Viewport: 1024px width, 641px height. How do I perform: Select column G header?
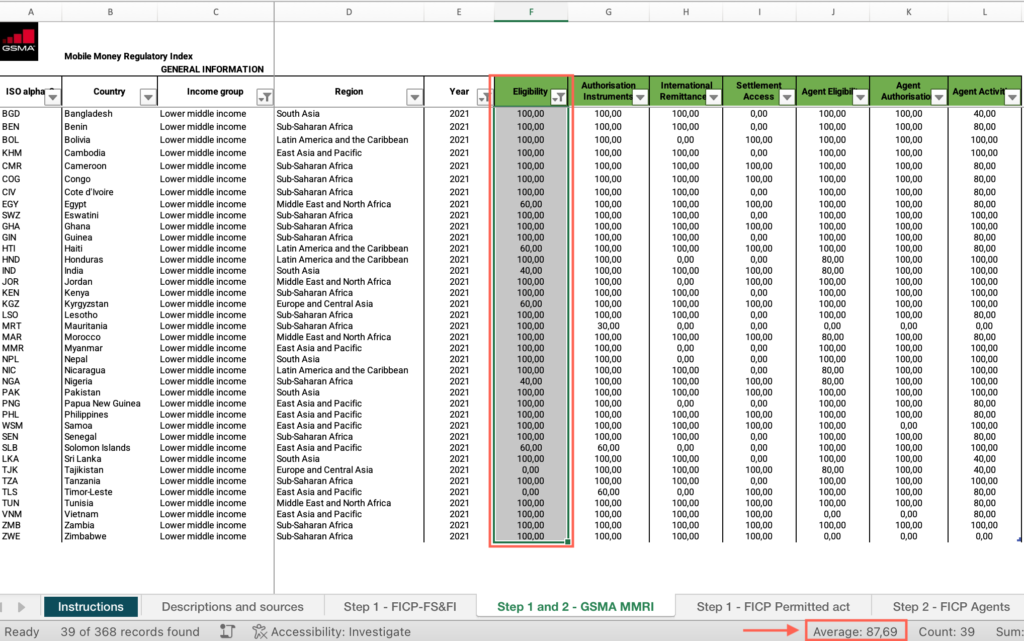point(609,12)
